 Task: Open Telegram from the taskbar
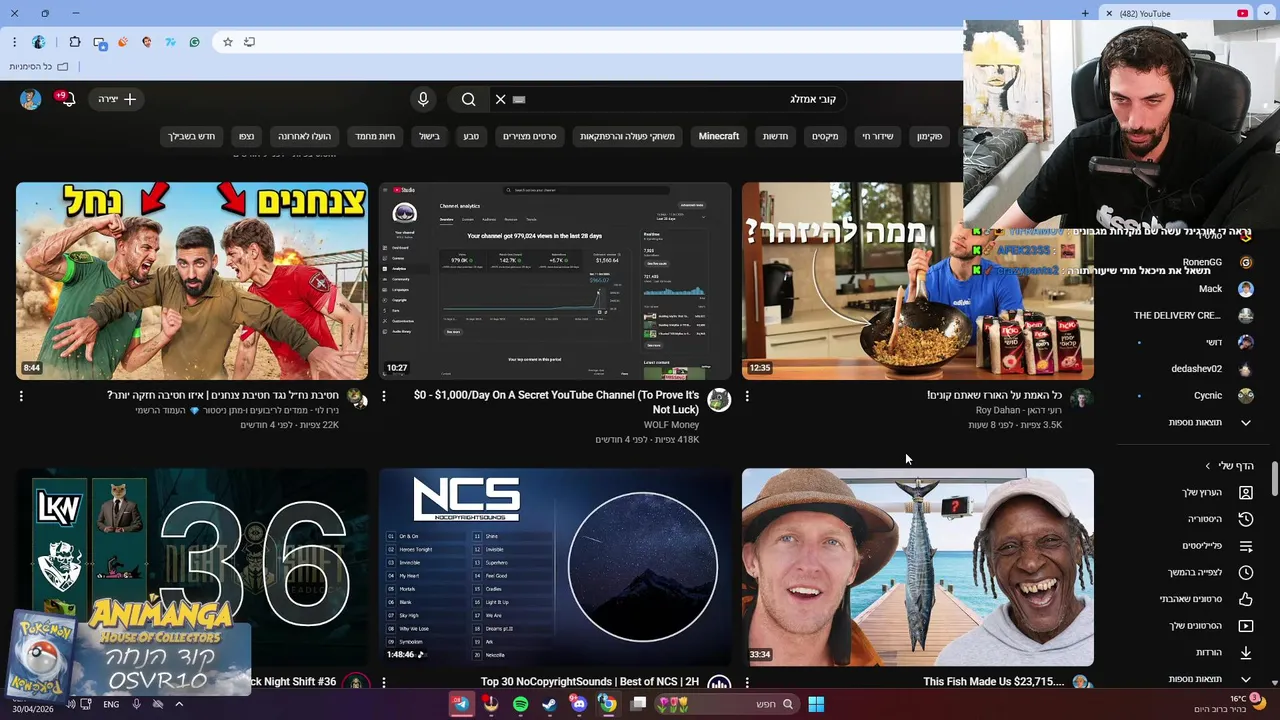click(x=461, y=704)
